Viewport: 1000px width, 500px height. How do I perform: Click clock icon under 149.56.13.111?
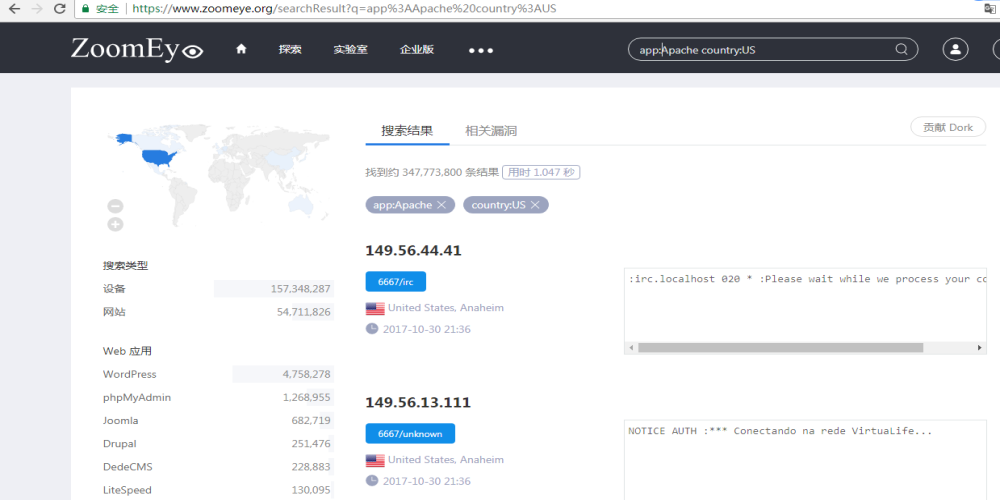[372, 480]
